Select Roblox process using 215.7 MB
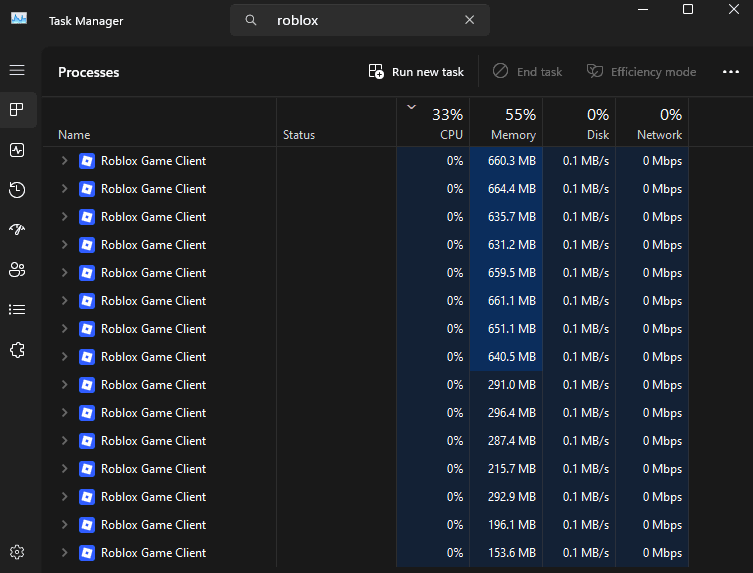Image resolution: width=753 pixels, height=573 pixels. click(365, 469)
